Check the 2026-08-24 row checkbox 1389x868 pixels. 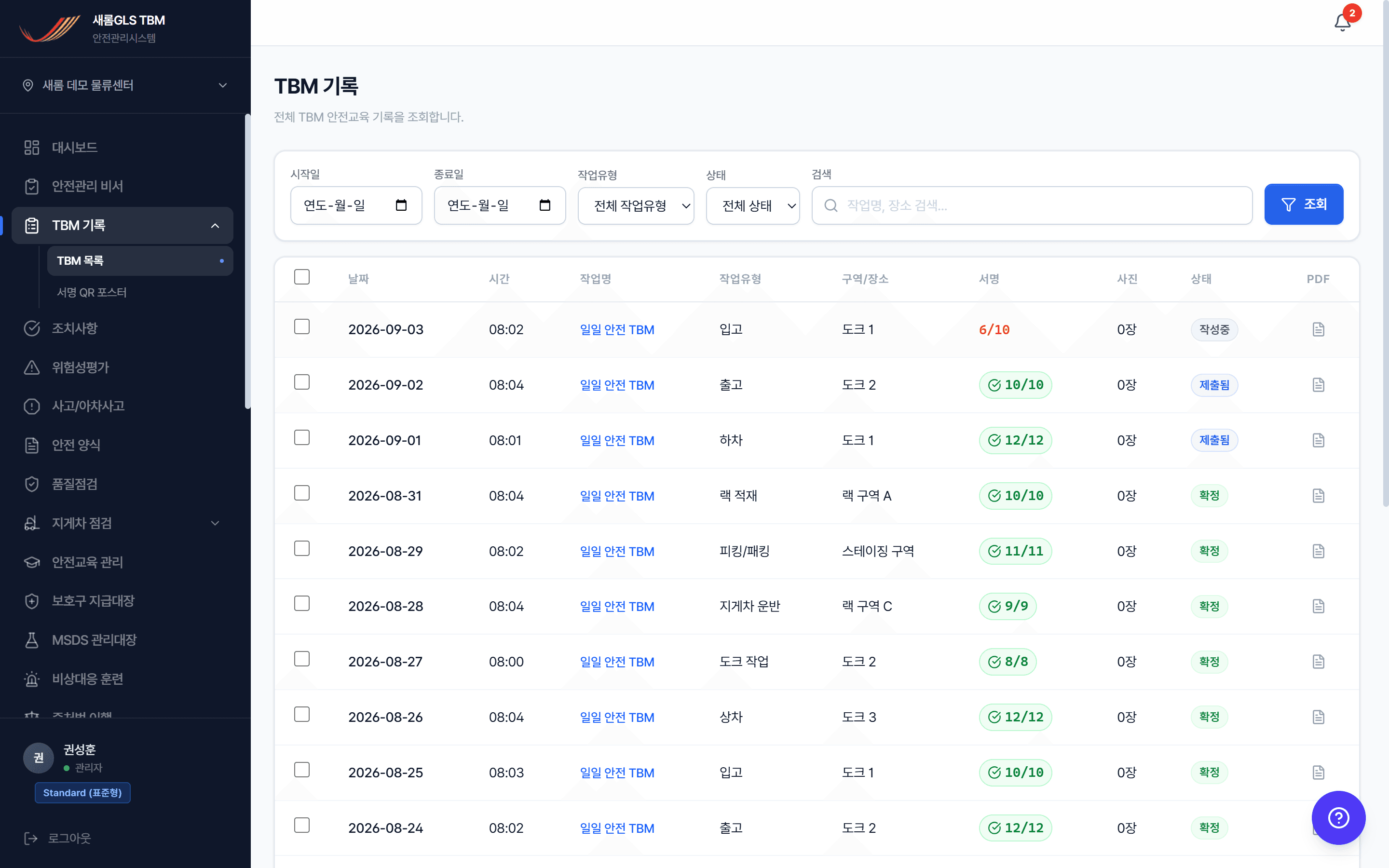pos(302,825)
